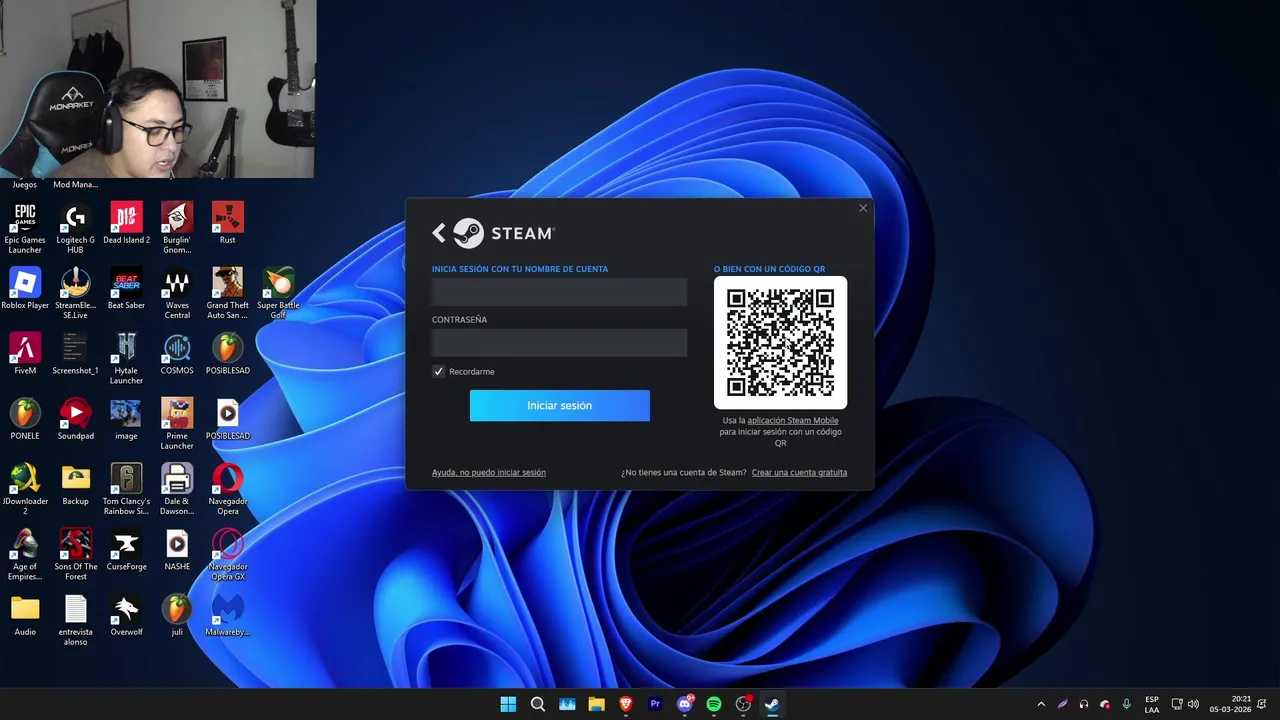
Task: Focus the account name input field
Action: pyautogui.click(x=560, y=292)
